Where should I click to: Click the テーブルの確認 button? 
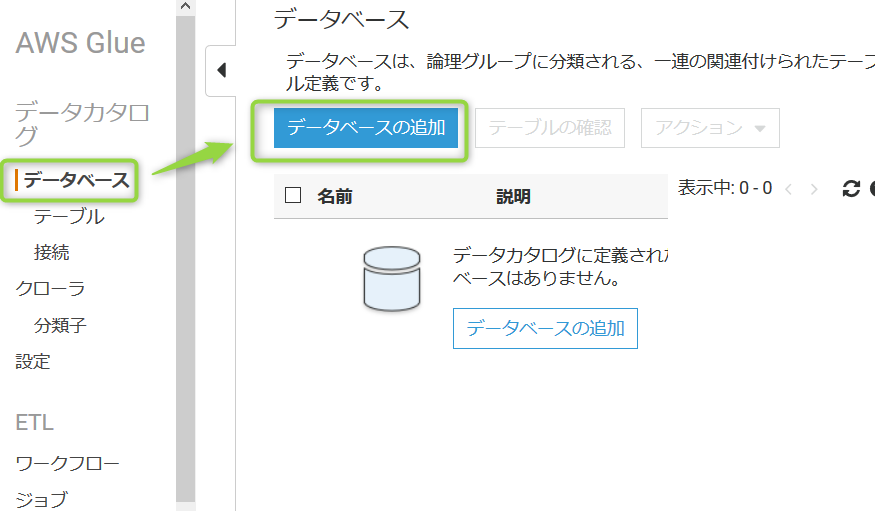pos(550,128)
